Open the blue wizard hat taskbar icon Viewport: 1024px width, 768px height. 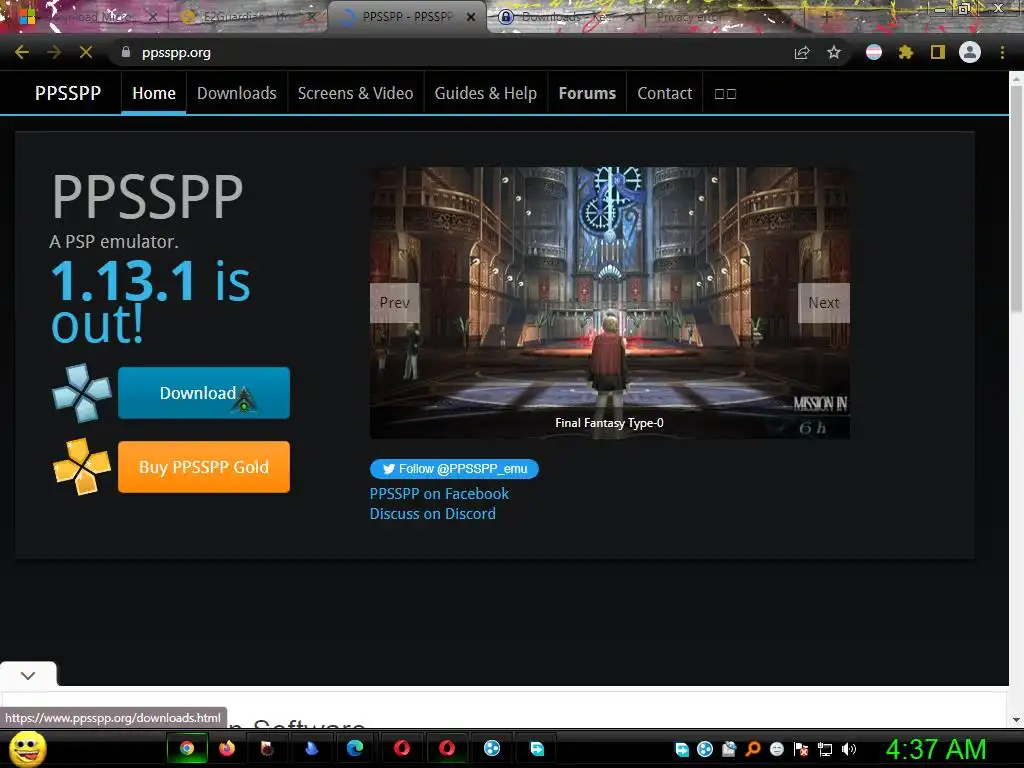312,748
